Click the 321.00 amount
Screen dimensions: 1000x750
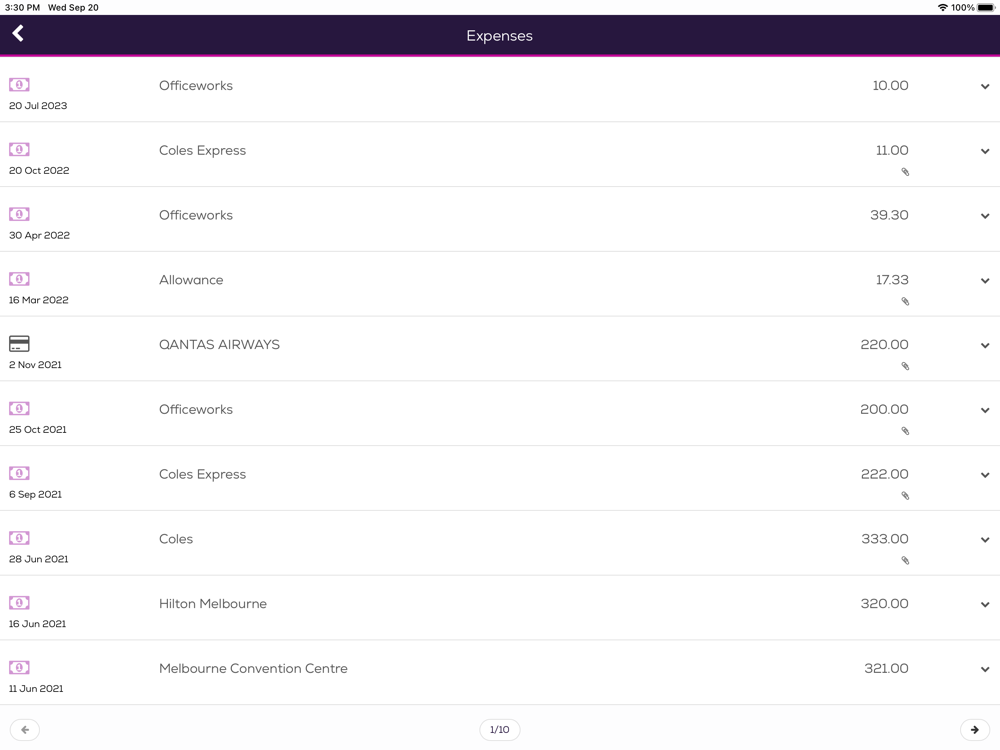[x=886, y=668]
